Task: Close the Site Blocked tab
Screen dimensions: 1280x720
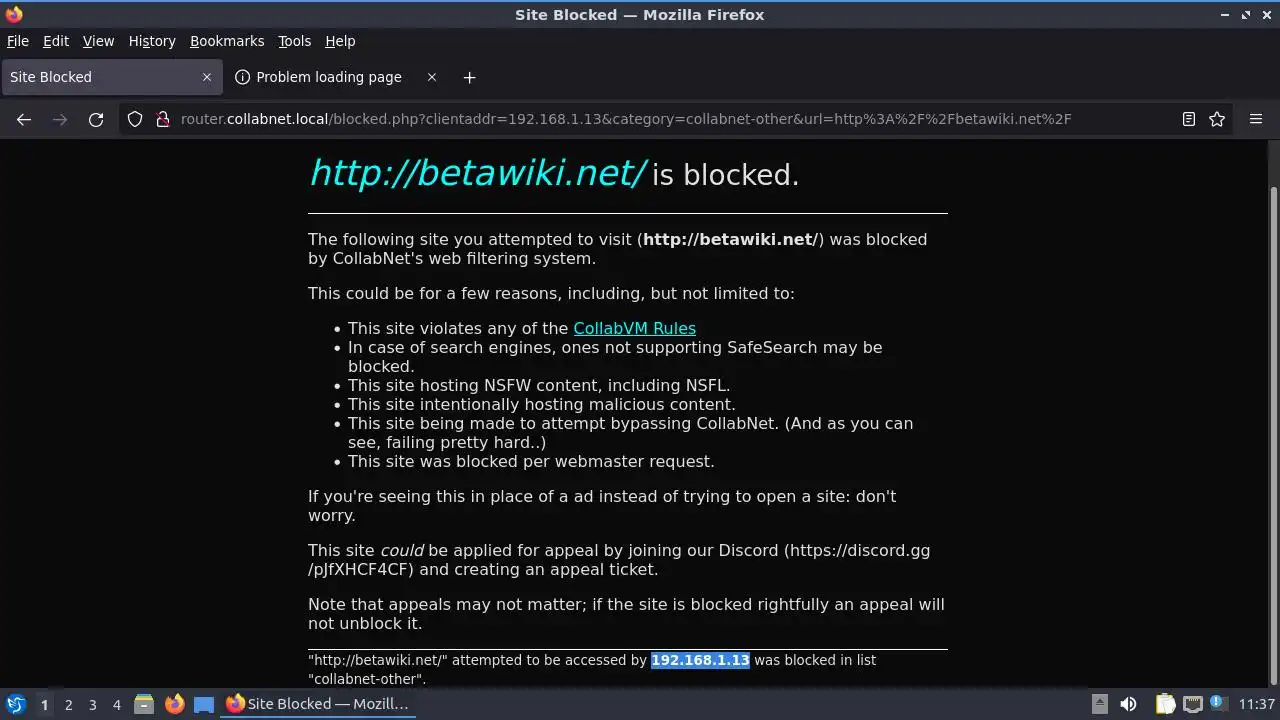Action: click(207, 77)
